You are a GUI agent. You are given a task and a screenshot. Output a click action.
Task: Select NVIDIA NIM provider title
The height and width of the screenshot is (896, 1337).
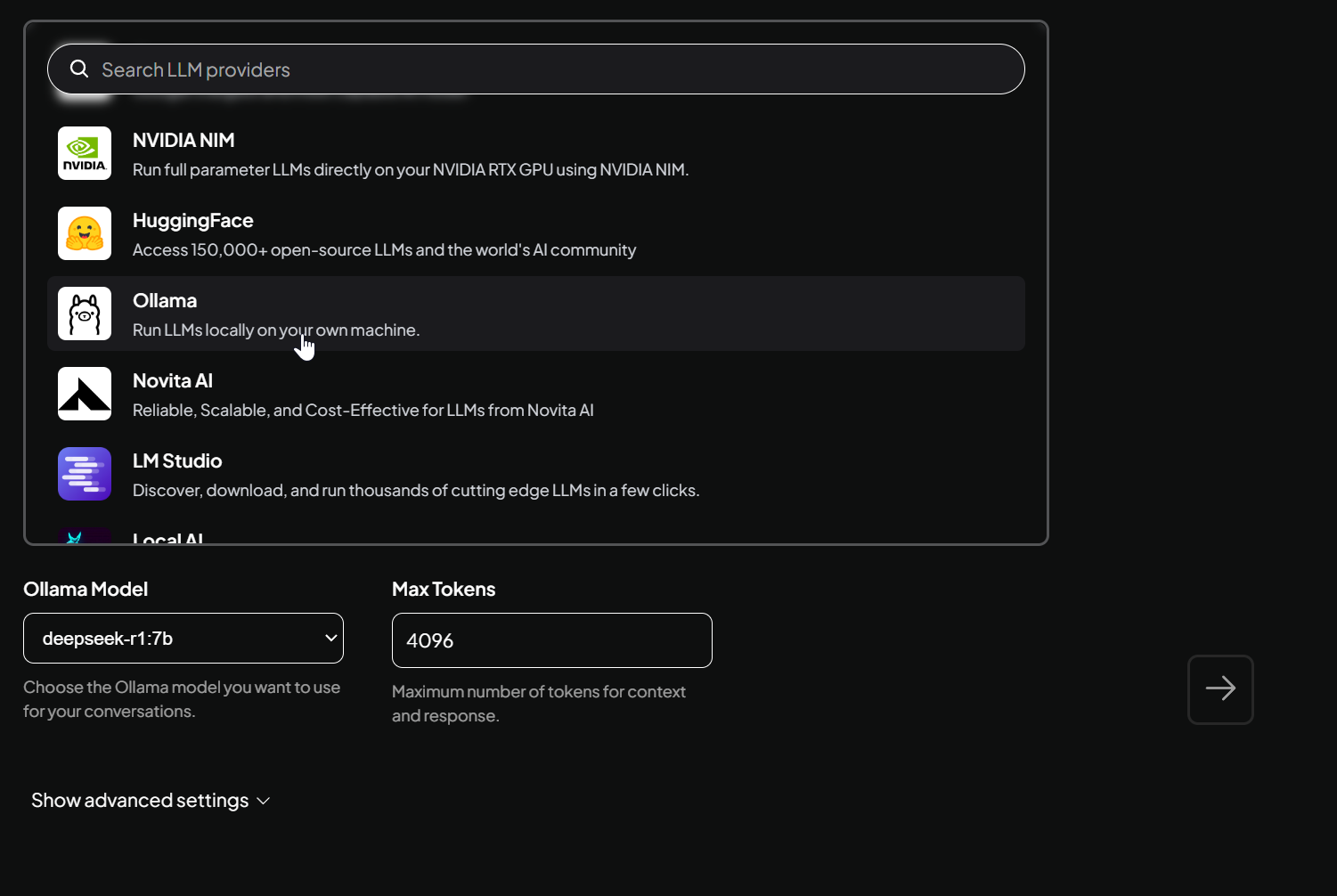tap(183, 141)
